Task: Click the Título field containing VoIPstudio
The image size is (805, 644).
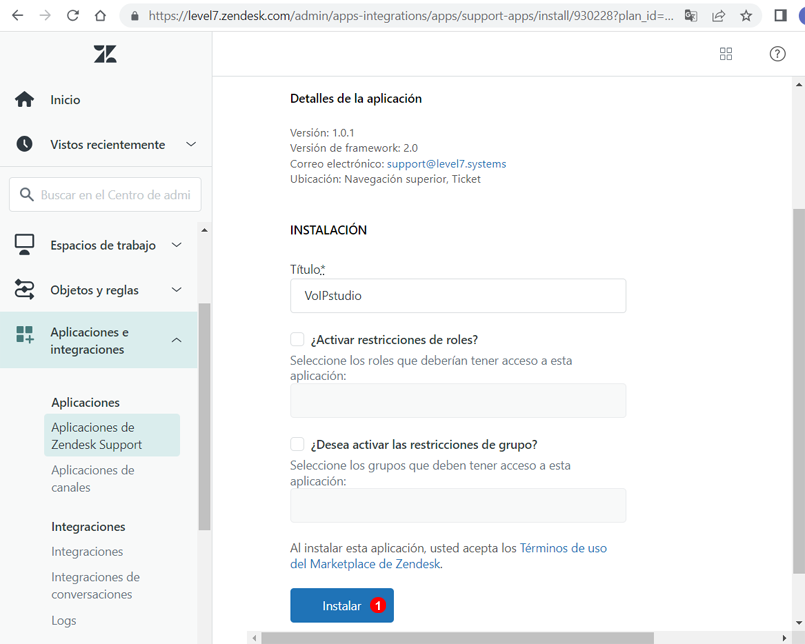Action: click(x=458, y=296)
